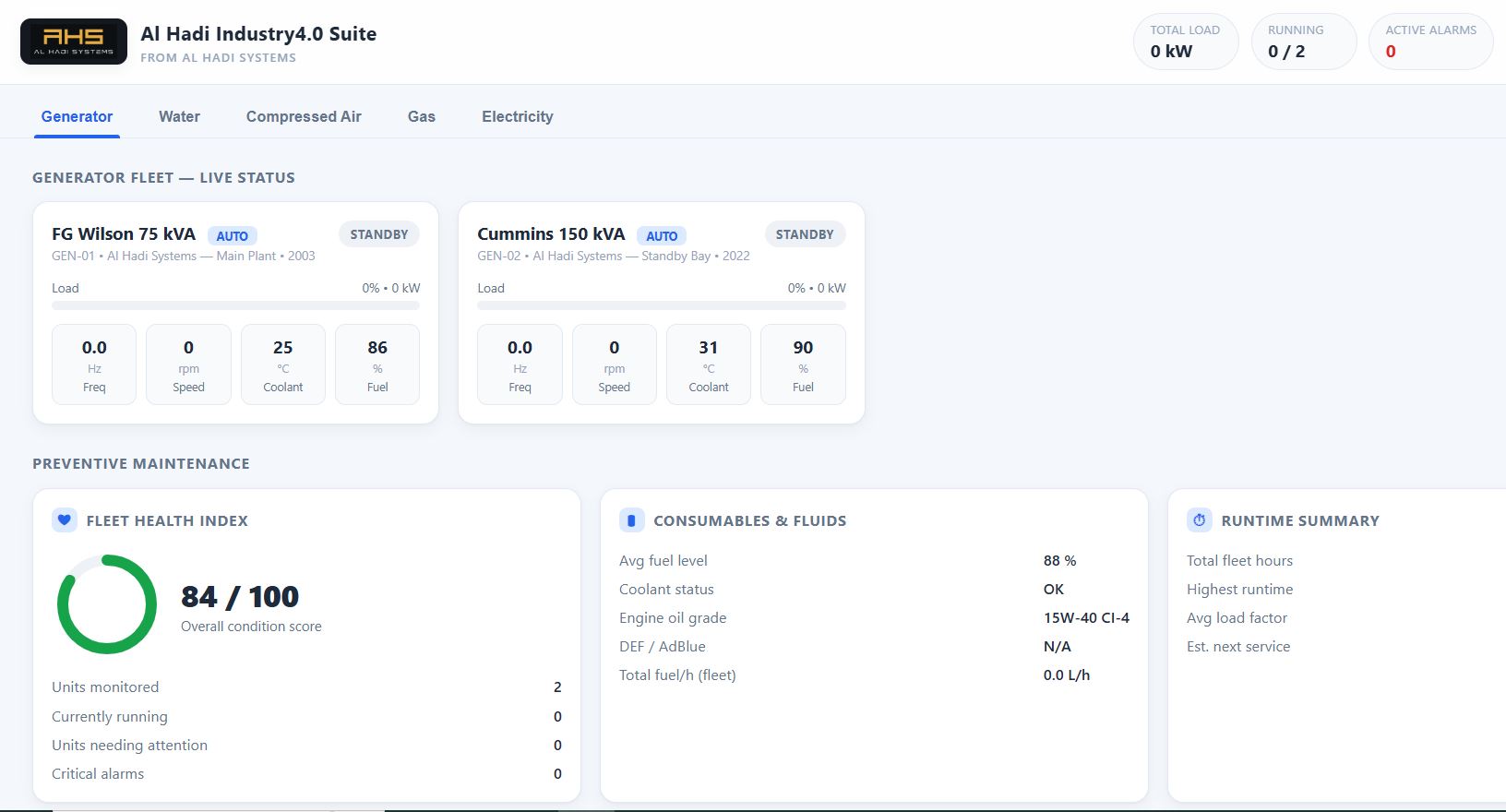Click the 84 / 100 condition score
The image size is (1506, 812).
click(x=240, y=597)
